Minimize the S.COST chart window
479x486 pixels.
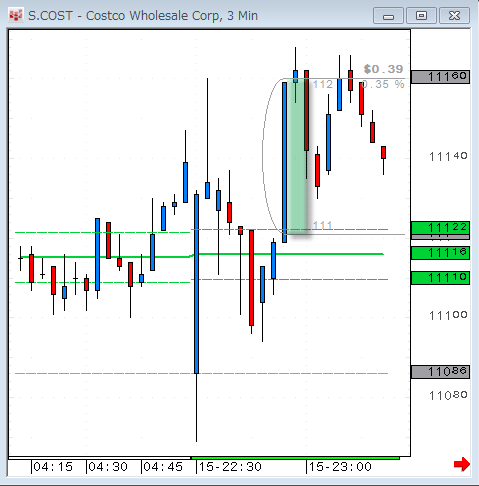pos(388,16)
